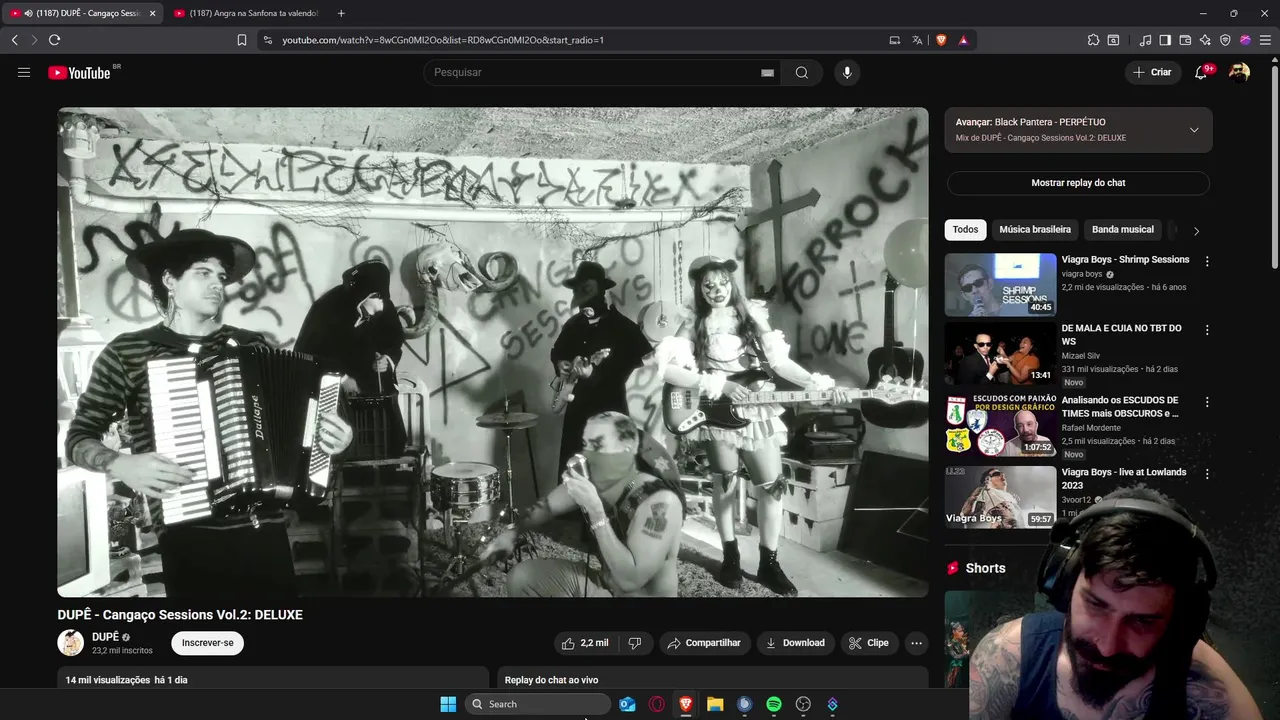This screenshot has height=720, width=1280.
Task: Open DE MALA E CUIA thumbnail
Action: 1000,353
